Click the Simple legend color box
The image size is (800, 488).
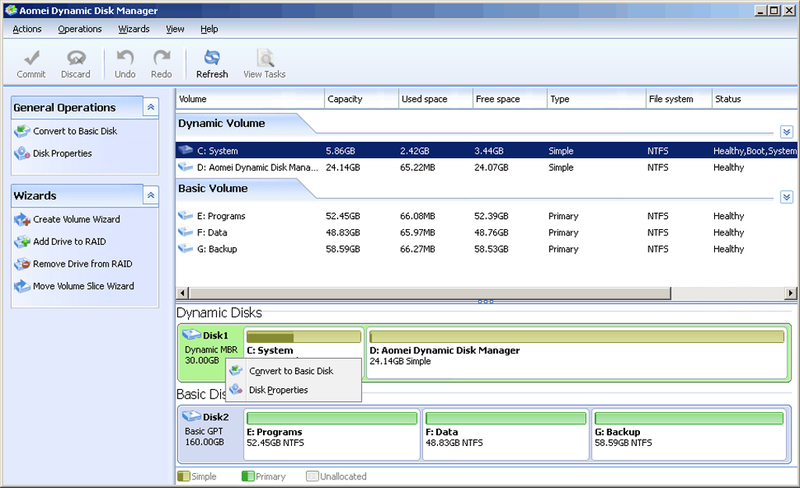coord(184,476)
